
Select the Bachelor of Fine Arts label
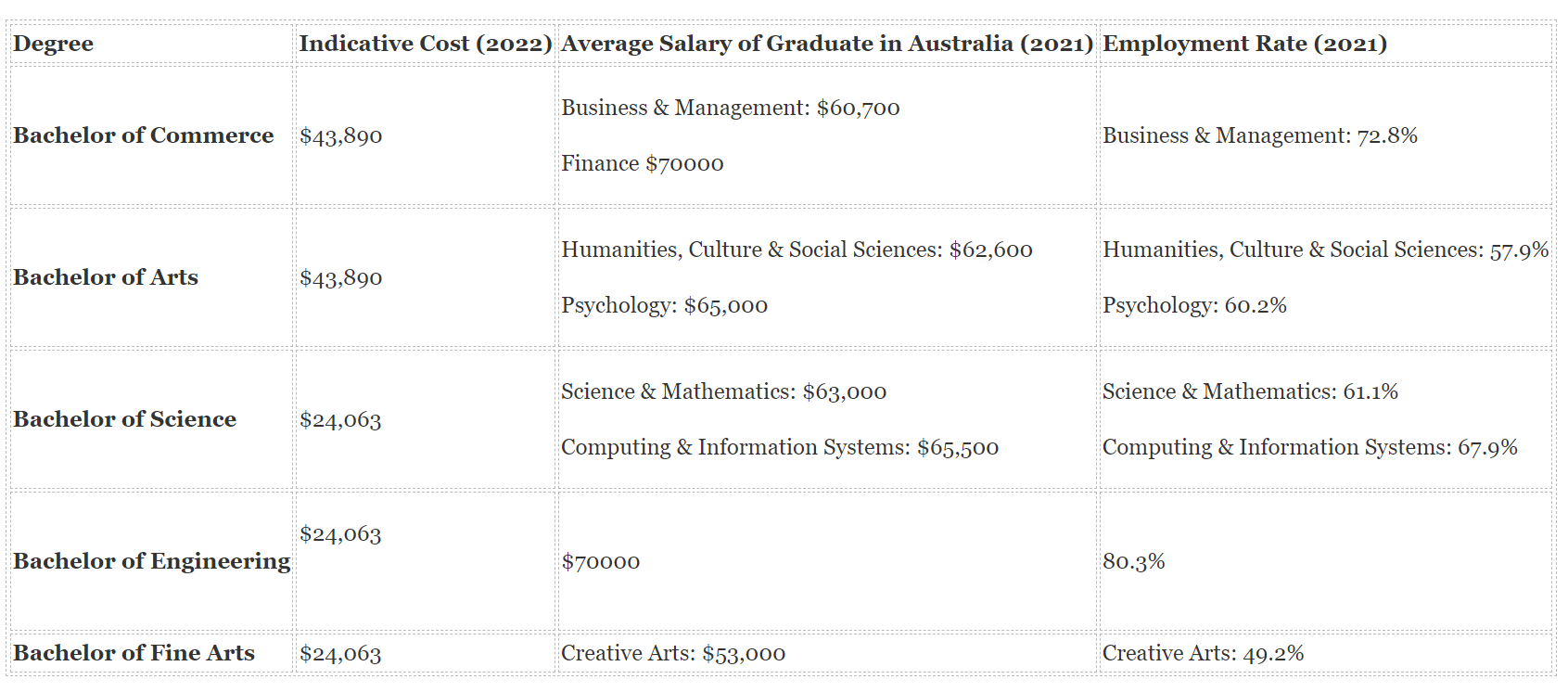[x=134, y=653]
